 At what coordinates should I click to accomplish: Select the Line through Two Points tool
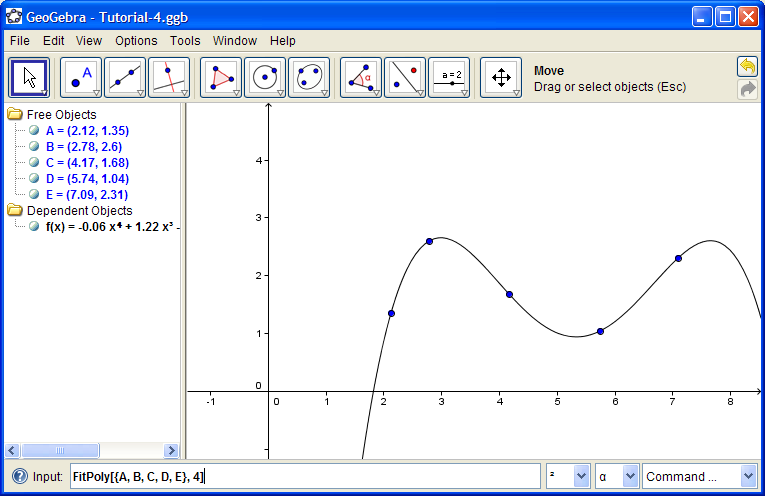[x=124, y=78]
